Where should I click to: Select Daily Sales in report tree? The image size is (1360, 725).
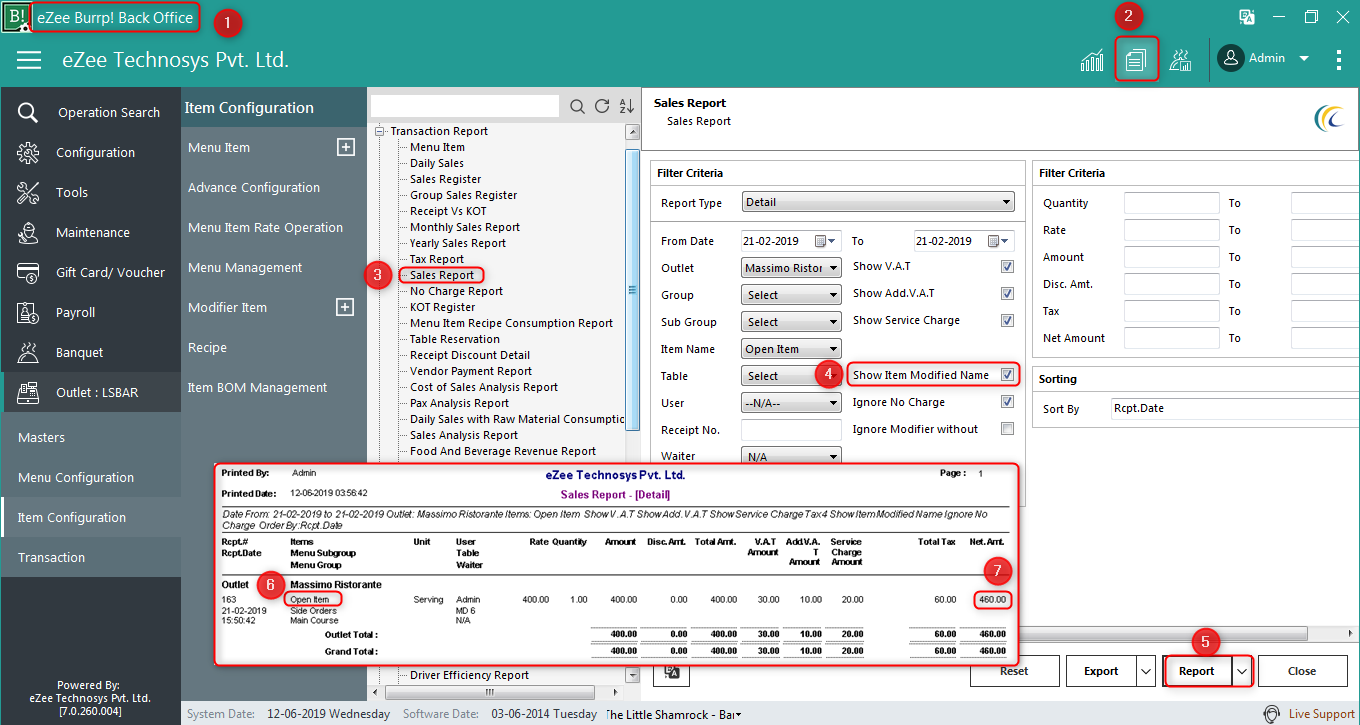click(x=437, y=163)
